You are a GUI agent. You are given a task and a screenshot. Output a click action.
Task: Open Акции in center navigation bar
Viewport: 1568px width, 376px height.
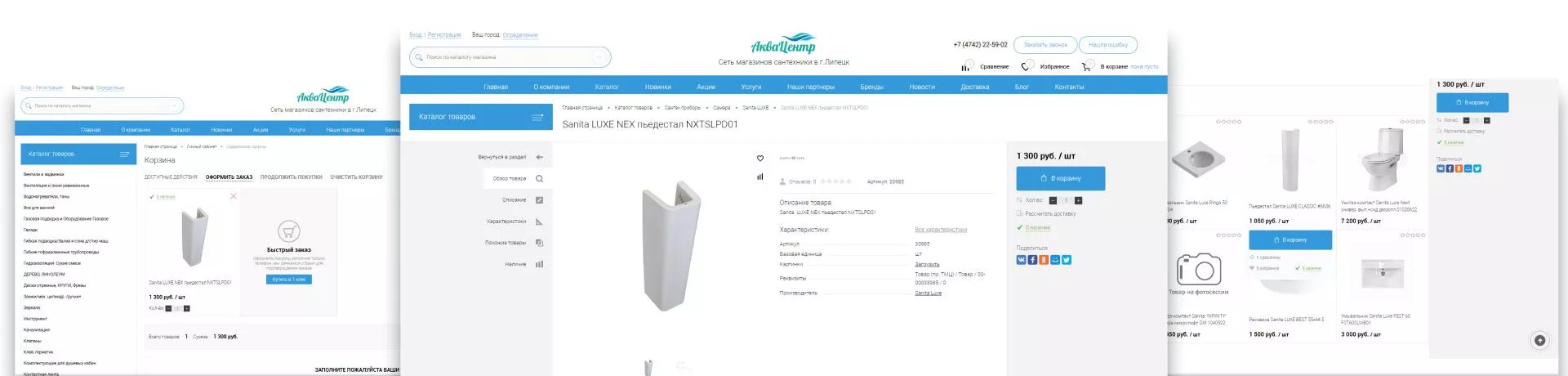[706, 87]
